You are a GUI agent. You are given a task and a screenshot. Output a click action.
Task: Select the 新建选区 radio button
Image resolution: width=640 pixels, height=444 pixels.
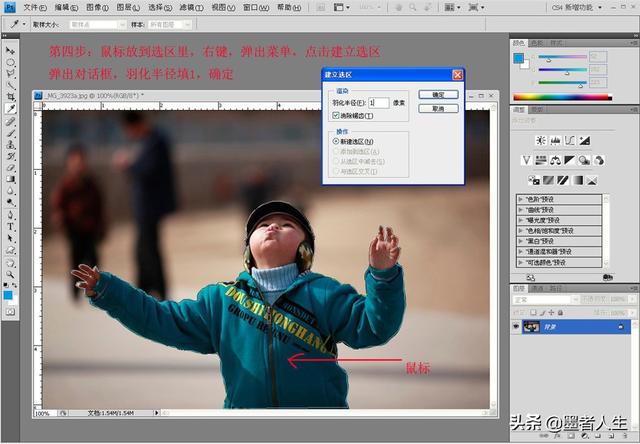pyautogui.click(x=337, y=142)
